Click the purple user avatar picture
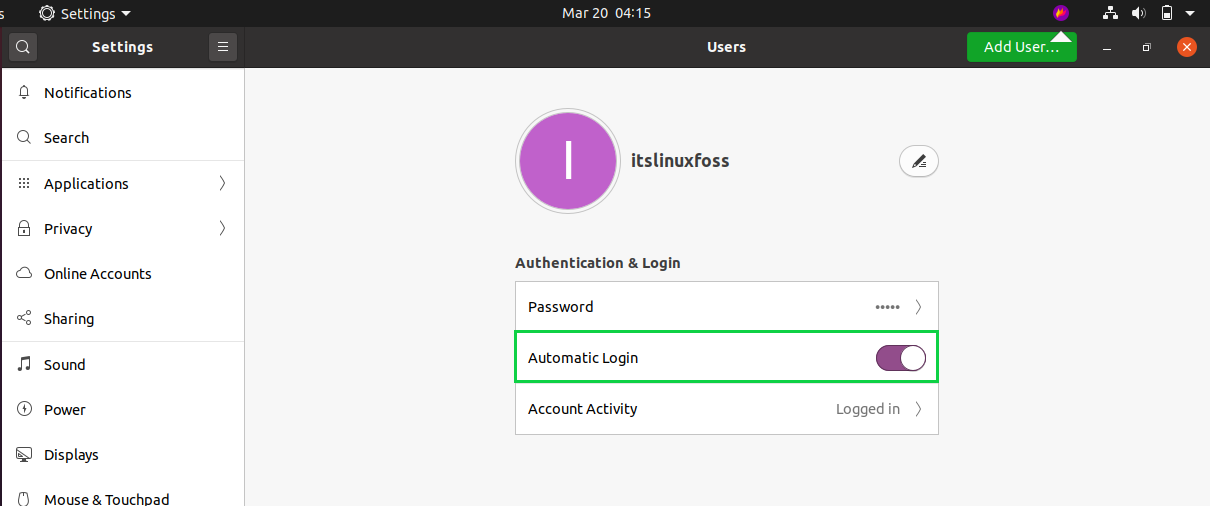This screenshot has height=506, width=1210. tap(568, 161)
